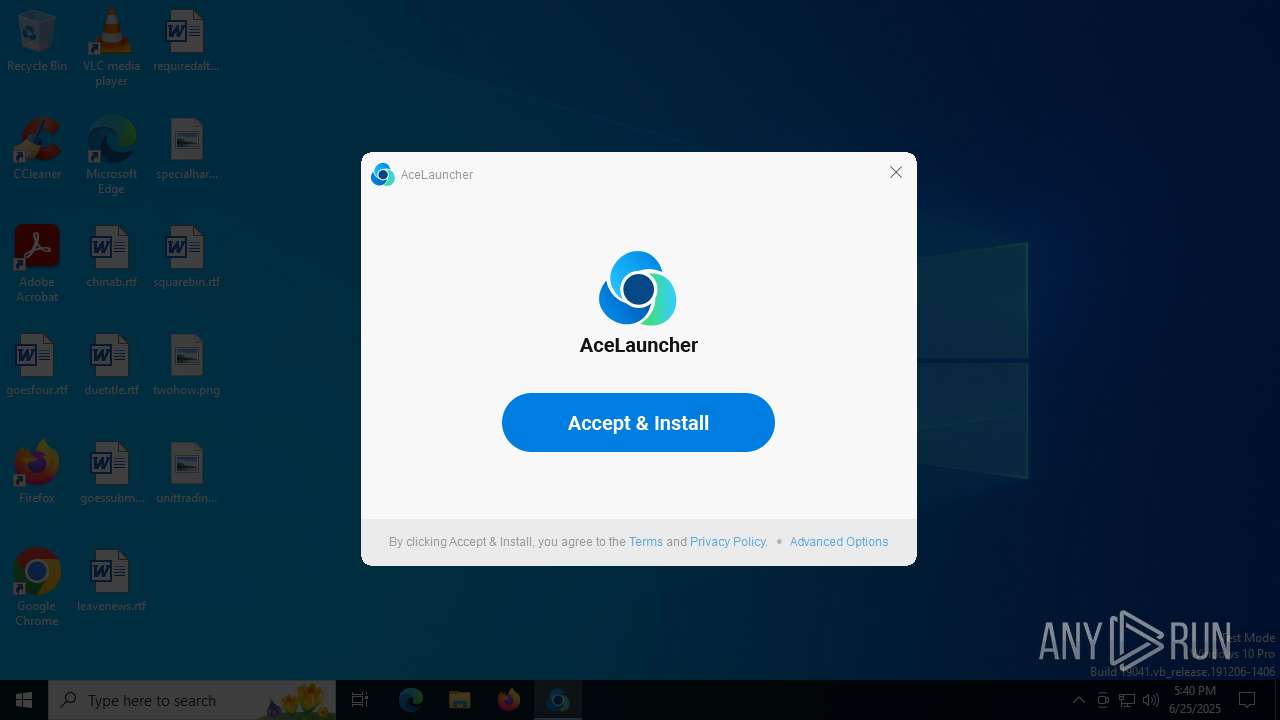Click the Accept & Install button
The width and height of the screenshot is (1280, 720).
(x=638, y=422)
